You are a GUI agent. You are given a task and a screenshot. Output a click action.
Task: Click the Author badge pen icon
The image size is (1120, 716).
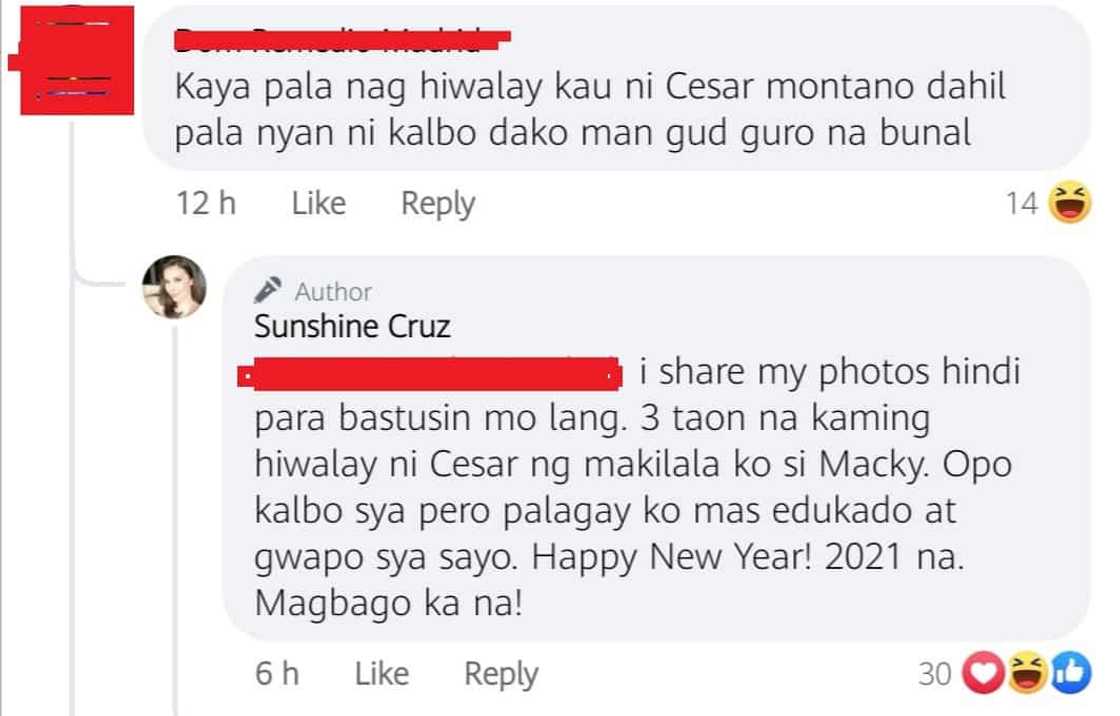point(267,291)
